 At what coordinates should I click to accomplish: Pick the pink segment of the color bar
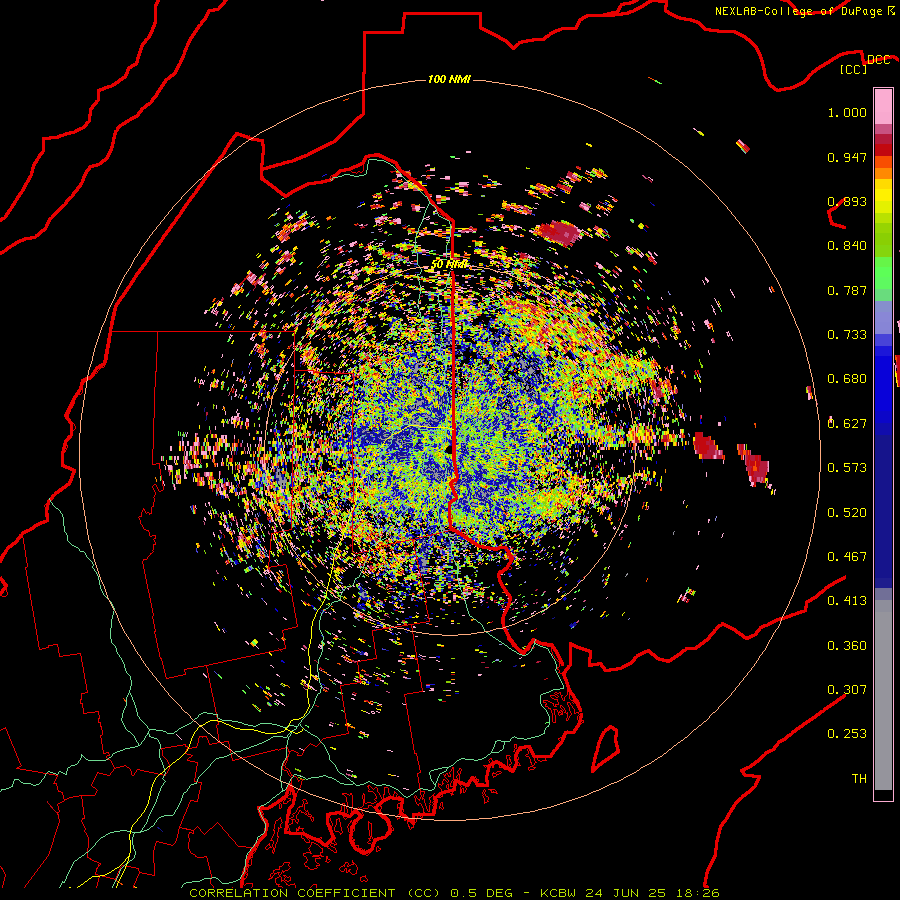[883, 106]
